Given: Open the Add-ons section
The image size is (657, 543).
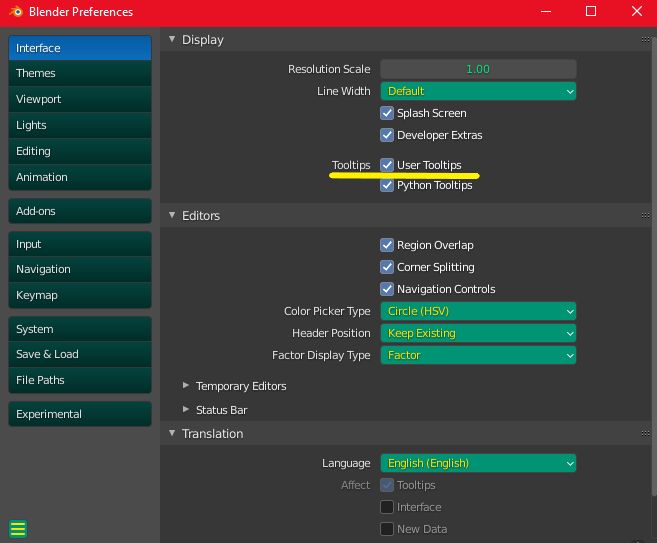Looking at the screenshot, I should [x=80, y=211].
